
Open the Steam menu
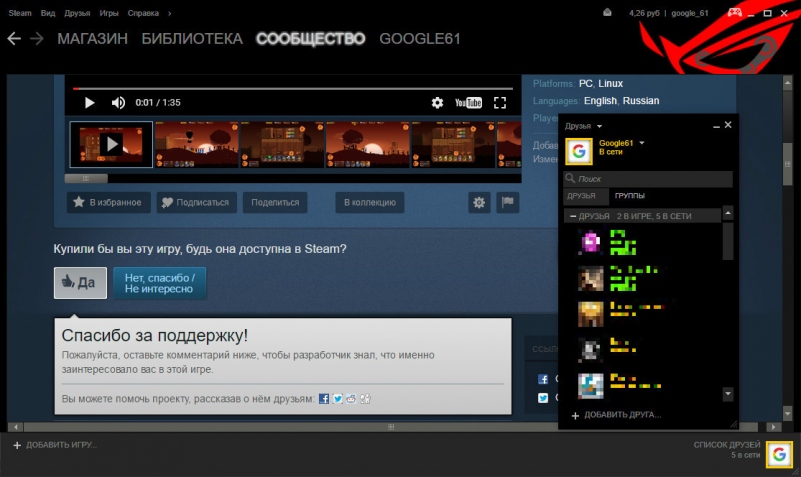point(20,13)
